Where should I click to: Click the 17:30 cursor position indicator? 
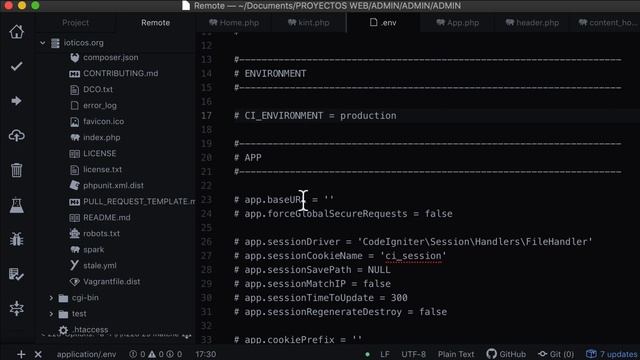click(x=206, y=354)
